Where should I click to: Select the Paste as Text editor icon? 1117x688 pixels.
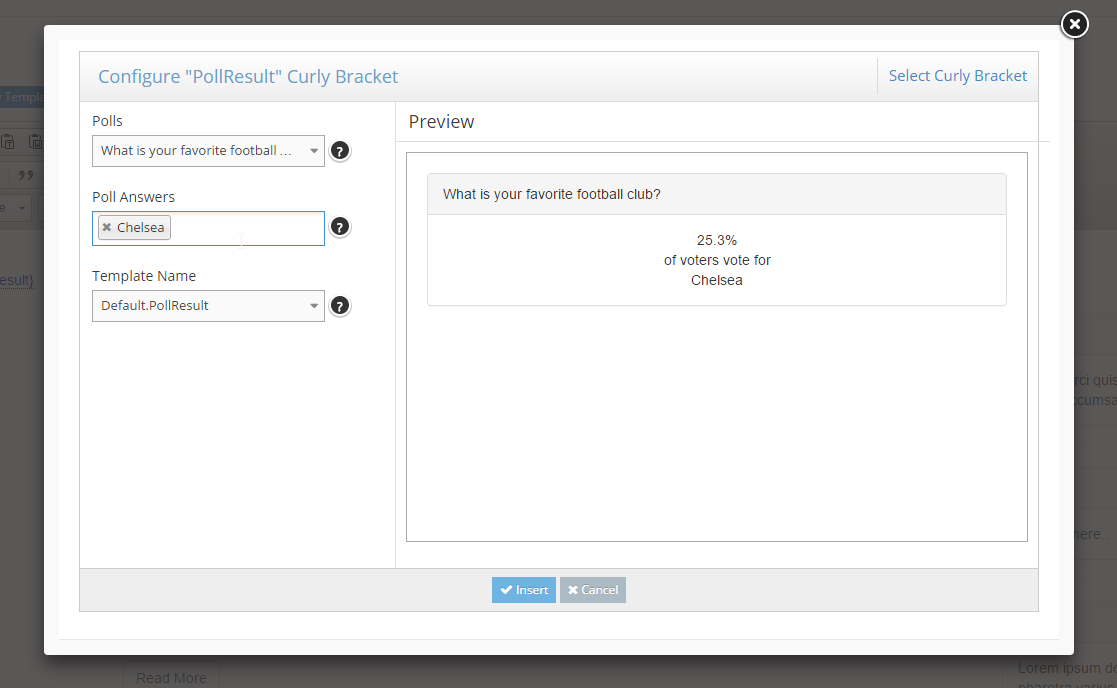coord(8,141)
